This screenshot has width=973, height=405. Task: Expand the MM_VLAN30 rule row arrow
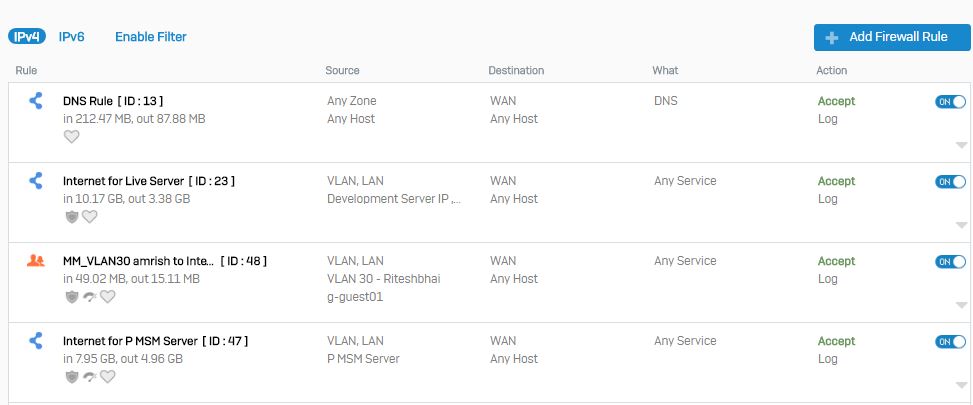pyautogui.click(x=961, y=305)
